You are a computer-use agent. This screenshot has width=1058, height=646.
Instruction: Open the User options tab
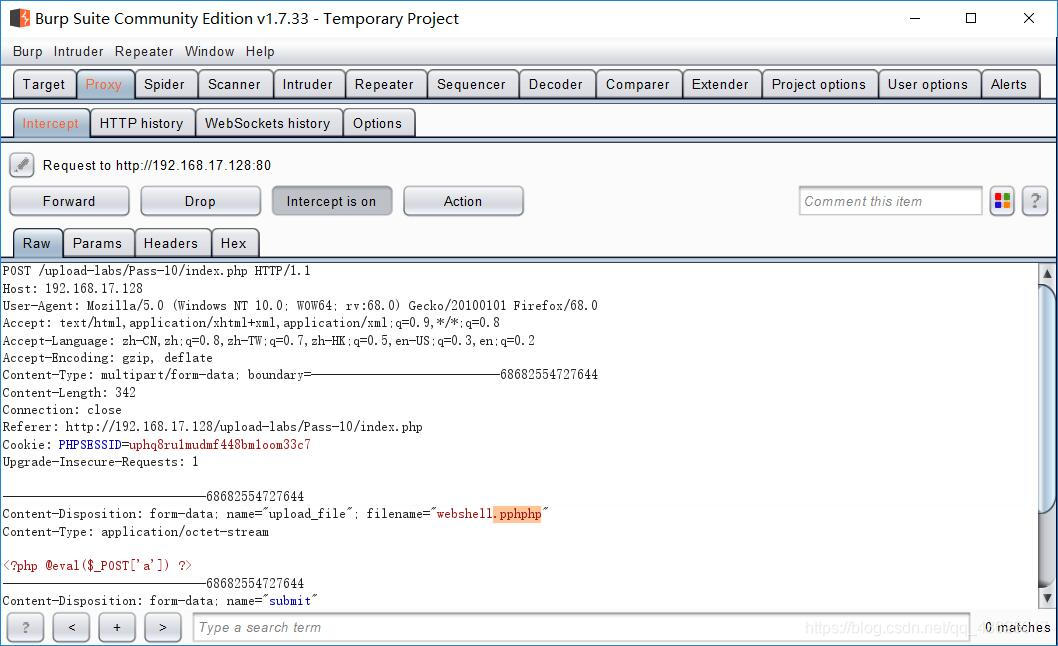pos(928,84)
